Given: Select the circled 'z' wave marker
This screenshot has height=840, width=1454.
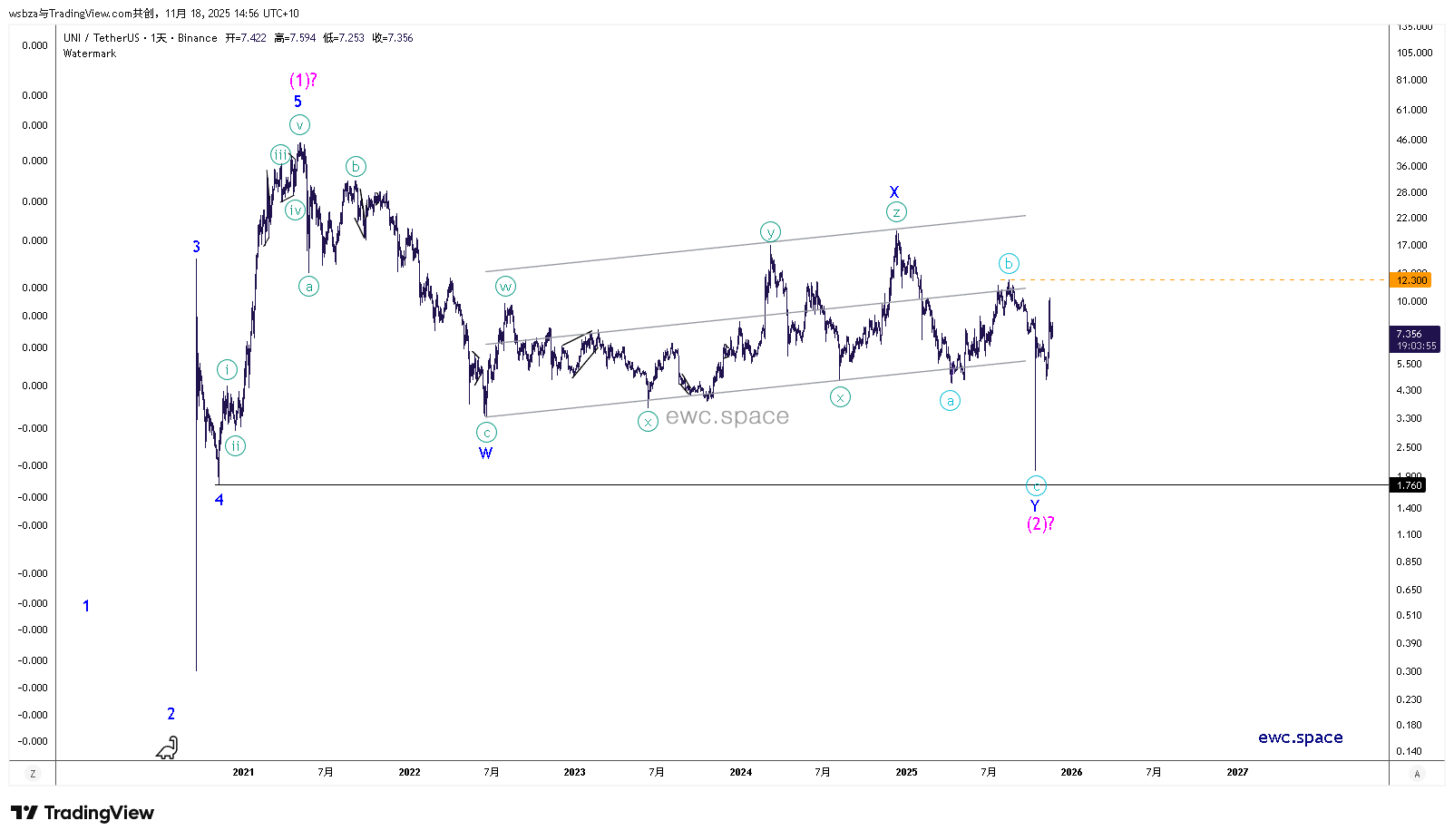Looking at the screenshot, I should coord(896,212).
